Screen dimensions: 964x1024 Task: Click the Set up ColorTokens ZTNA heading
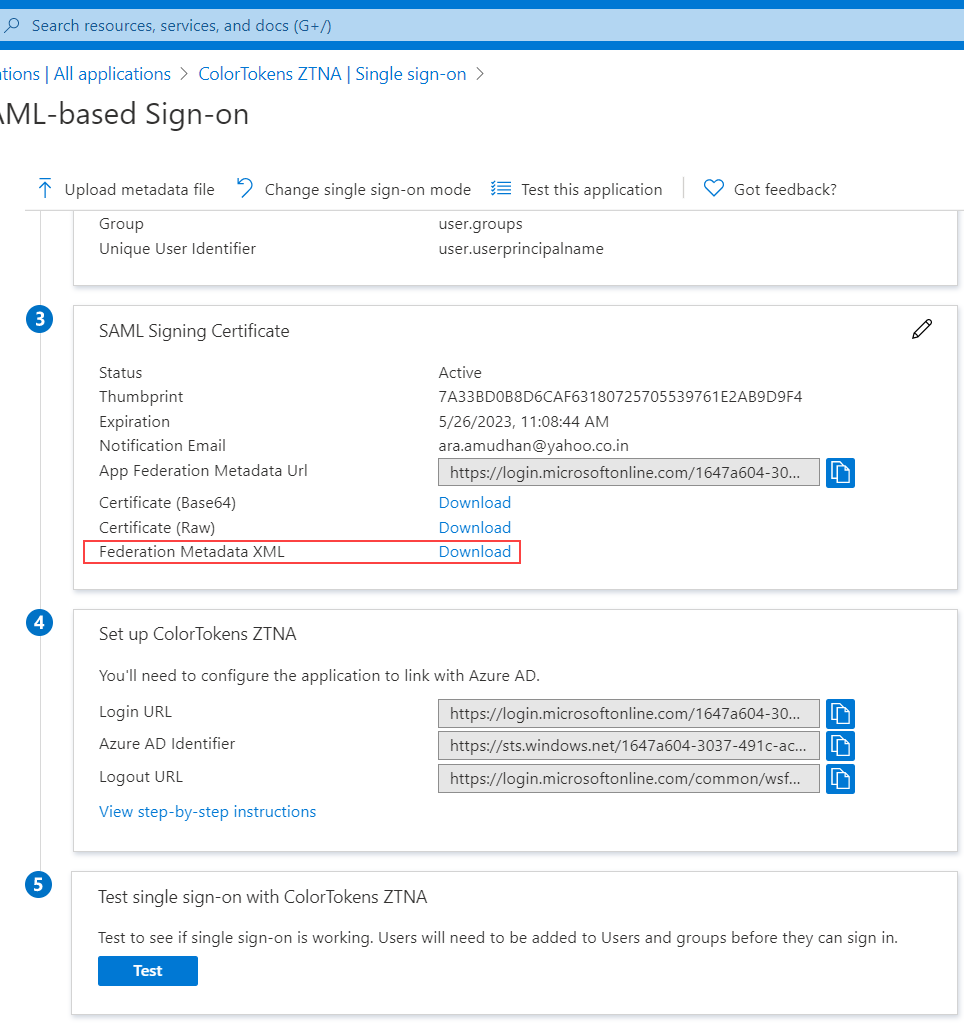click(x=197, y=634)
